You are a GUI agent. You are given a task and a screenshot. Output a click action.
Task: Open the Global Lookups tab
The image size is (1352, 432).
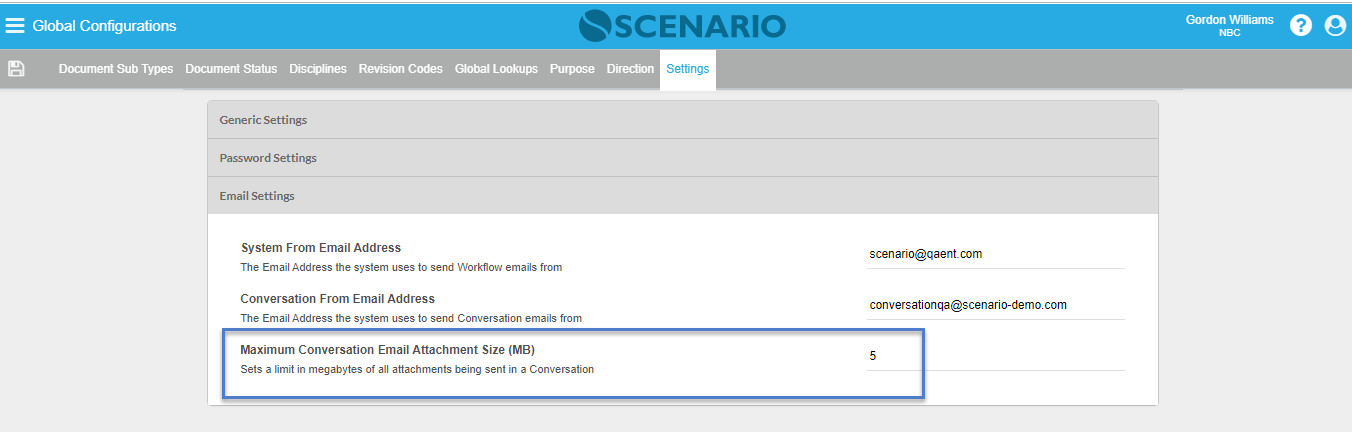coord(496,69)
